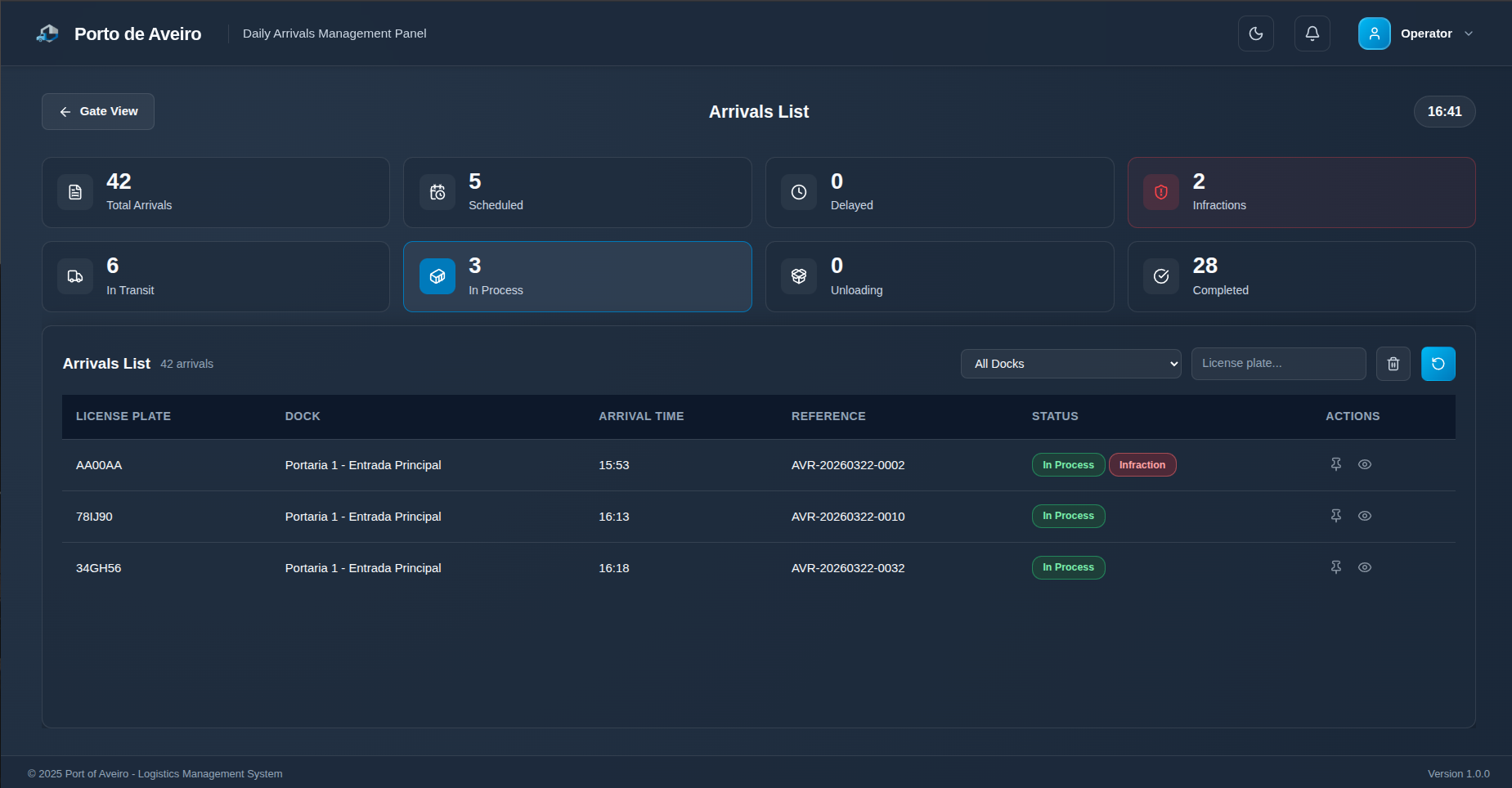Clear the list using the trash icon
Image resolution: width=1512 pixels, height=788 pixels.
pyautogui.click(x=1393, y=363)
